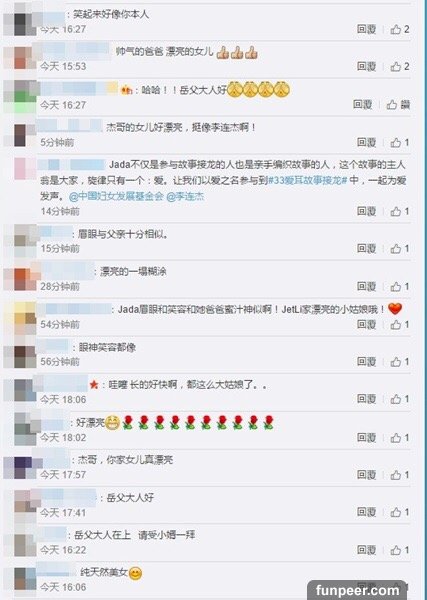Reply to '岳父大人好' comment at 17:41
This screenshot has width=427, height=600.
[x=366, y=512]
